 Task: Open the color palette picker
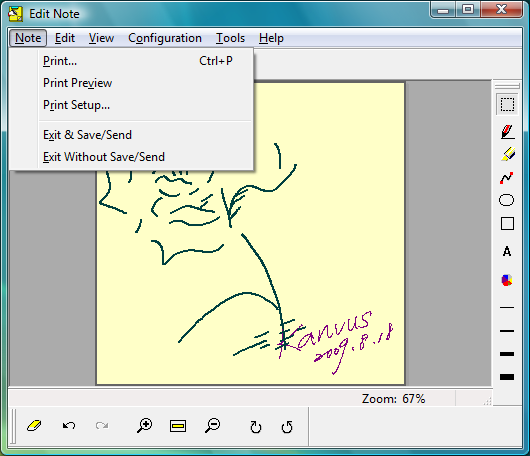[x=507, y=280]
